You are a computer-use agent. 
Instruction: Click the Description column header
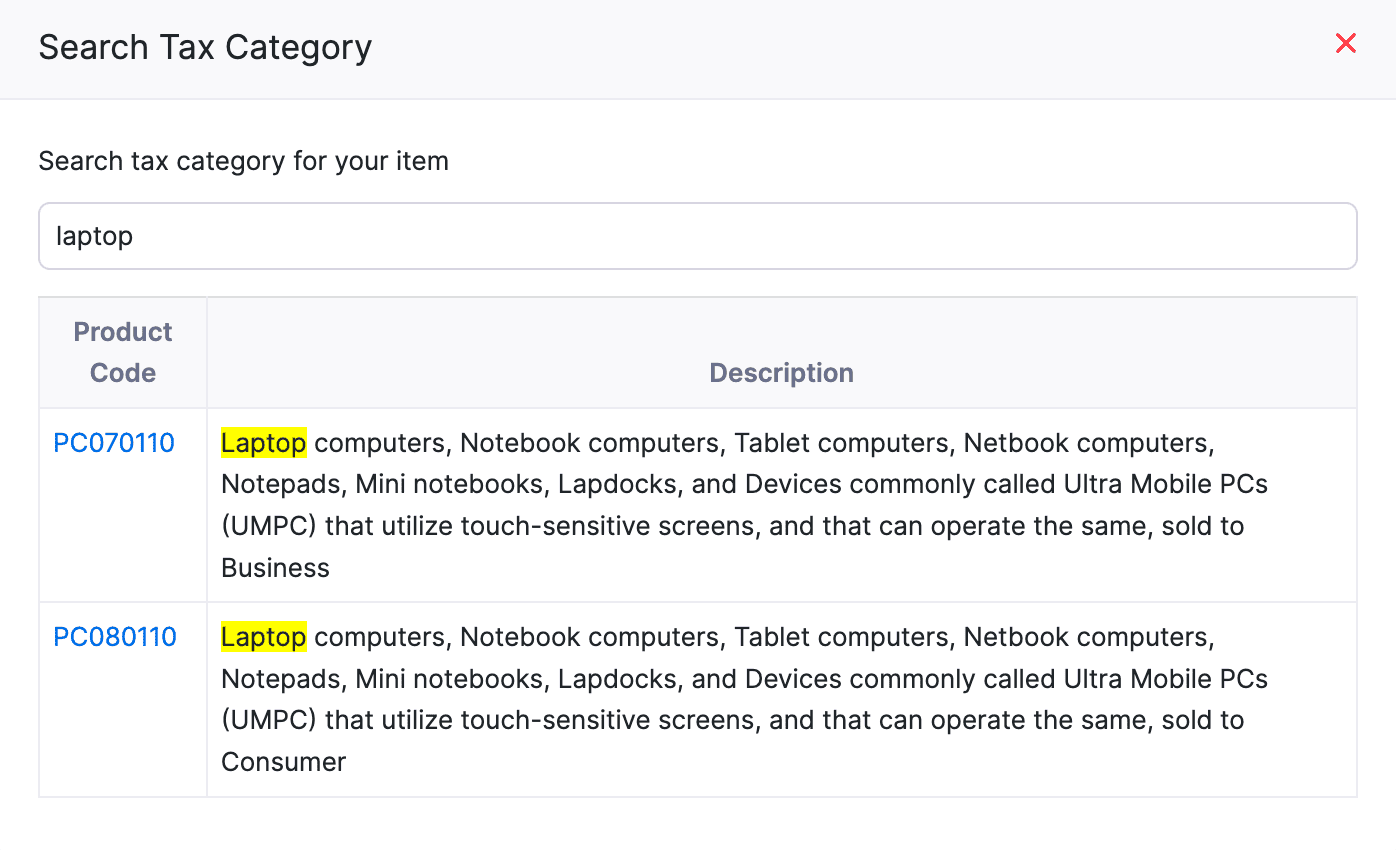click(781, 373)
